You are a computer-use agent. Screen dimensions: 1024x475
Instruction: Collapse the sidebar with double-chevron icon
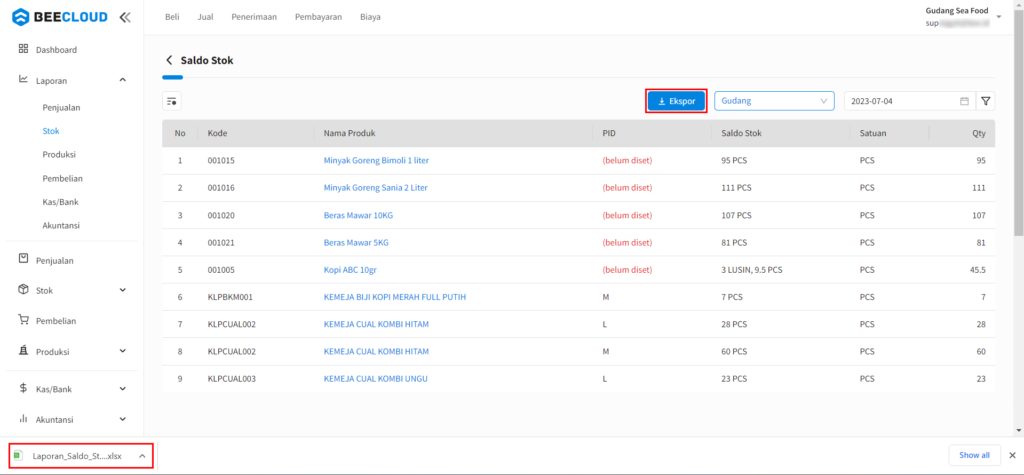124,17
